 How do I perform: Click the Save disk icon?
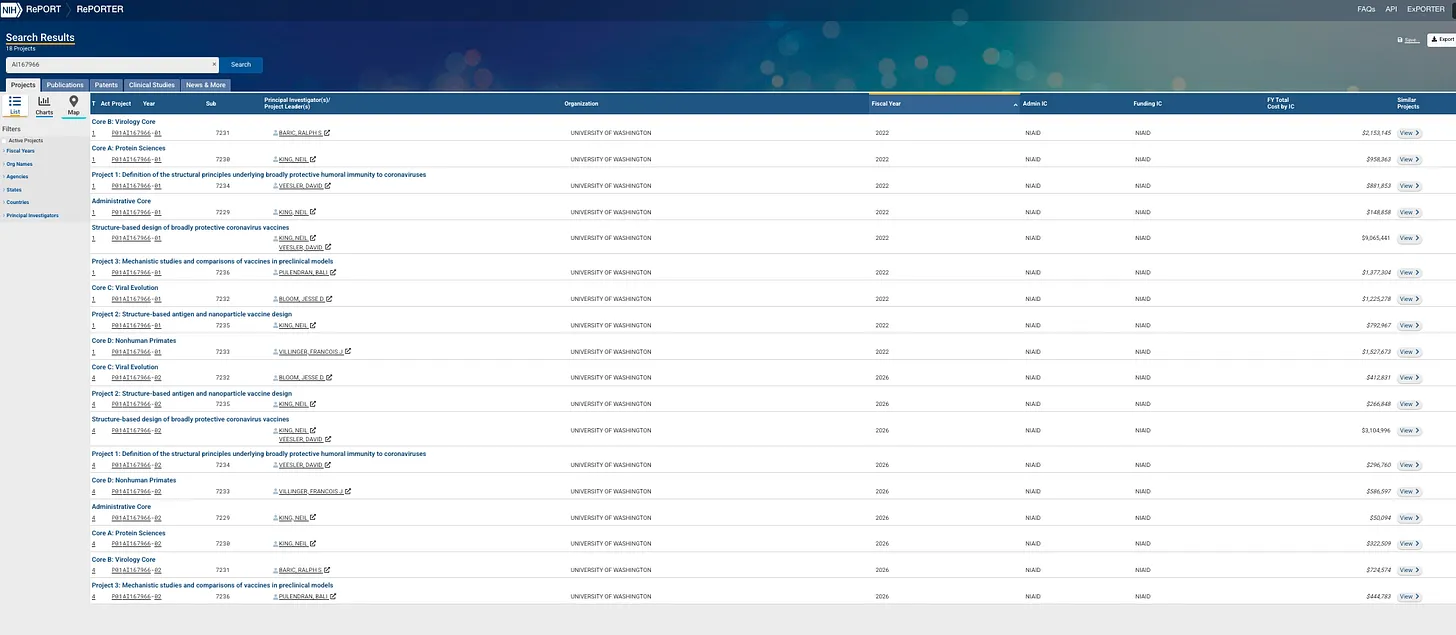[1400, 40]
